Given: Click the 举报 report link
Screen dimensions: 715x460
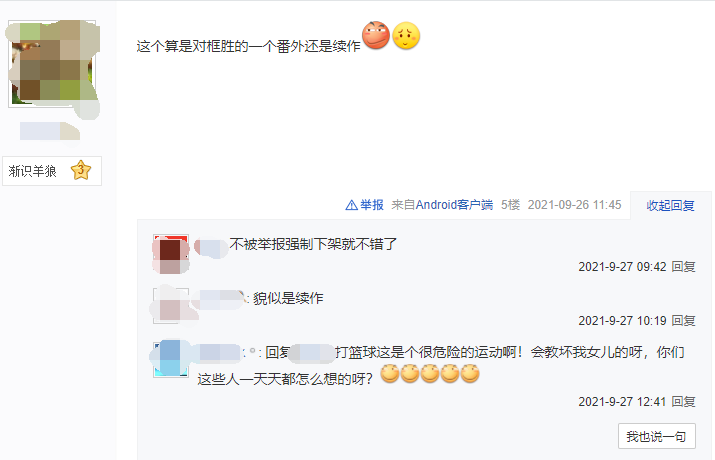Looking at the screenshot, I should tap(372, 205).
